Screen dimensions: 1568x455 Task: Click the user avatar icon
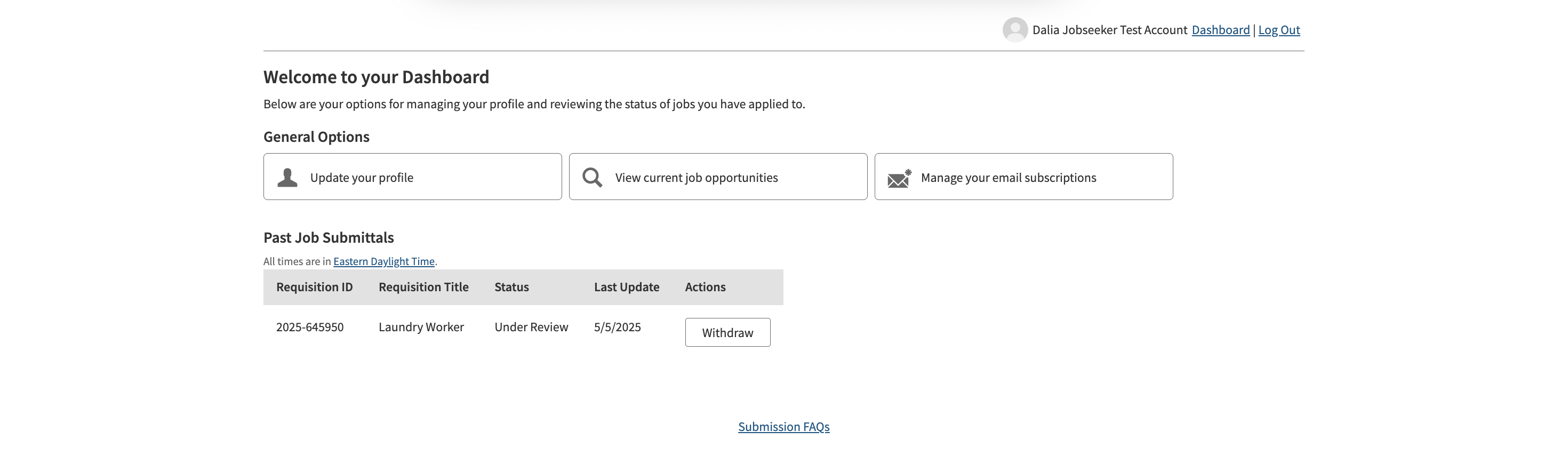click(x=1015, y=30)
